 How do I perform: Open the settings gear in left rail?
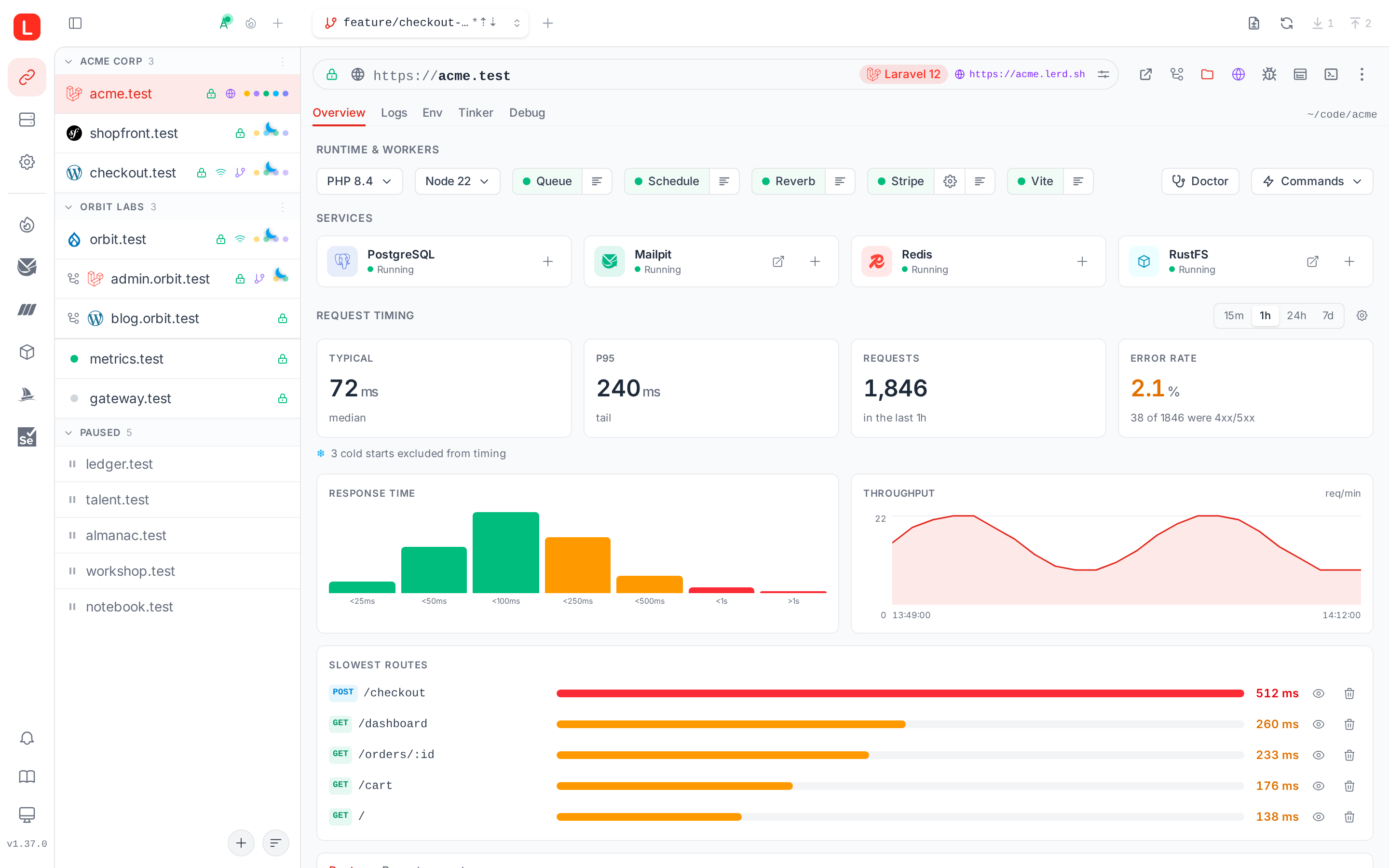pyautogui.click(x=27, y=162)
